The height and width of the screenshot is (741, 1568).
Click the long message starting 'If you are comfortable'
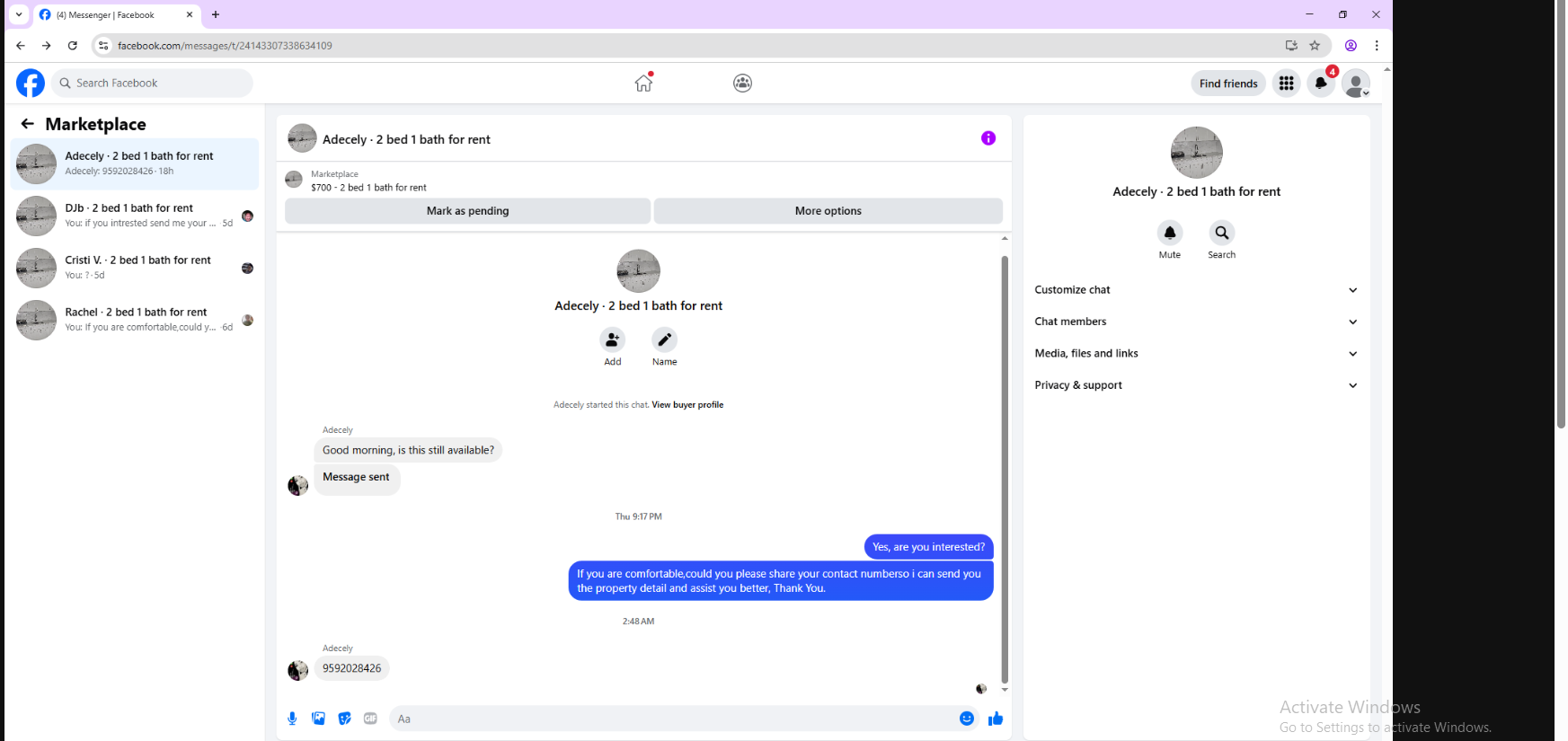pos(781,581)
